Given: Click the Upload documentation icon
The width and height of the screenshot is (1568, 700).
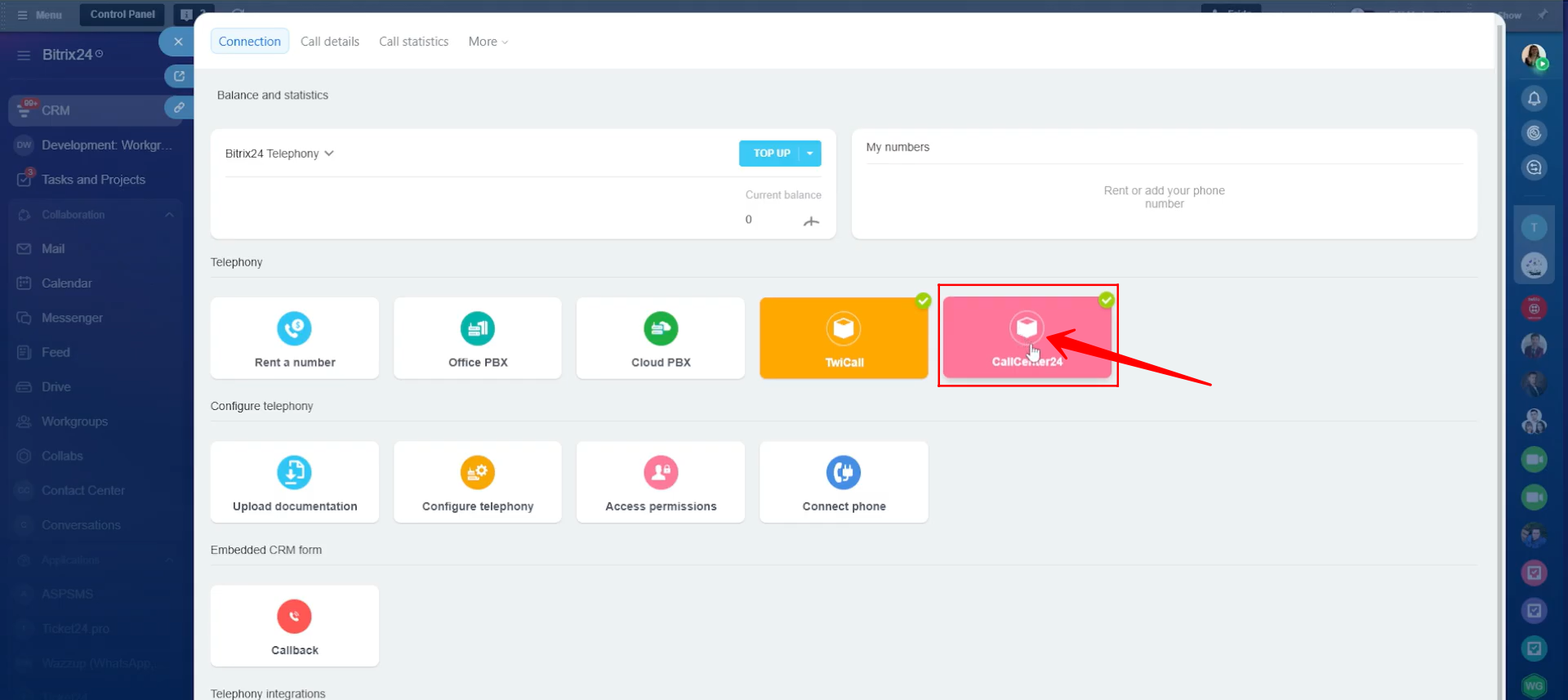Looking at the screenshot, I should point(294,472).
